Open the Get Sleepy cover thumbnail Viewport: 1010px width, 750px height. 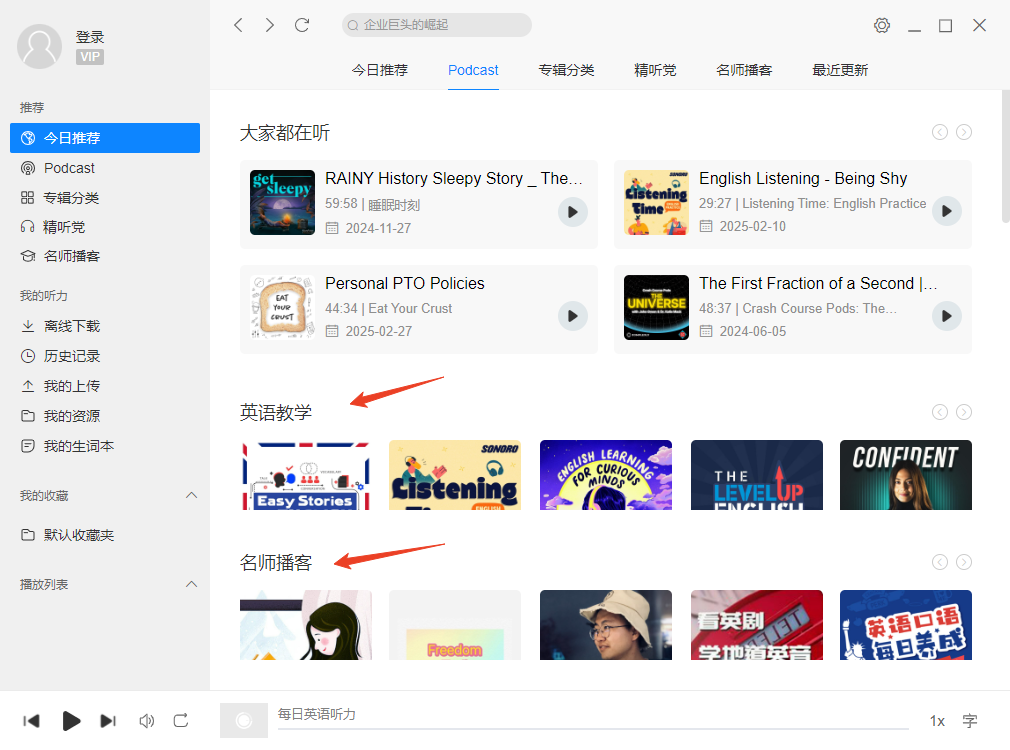[x=283, y=203]
